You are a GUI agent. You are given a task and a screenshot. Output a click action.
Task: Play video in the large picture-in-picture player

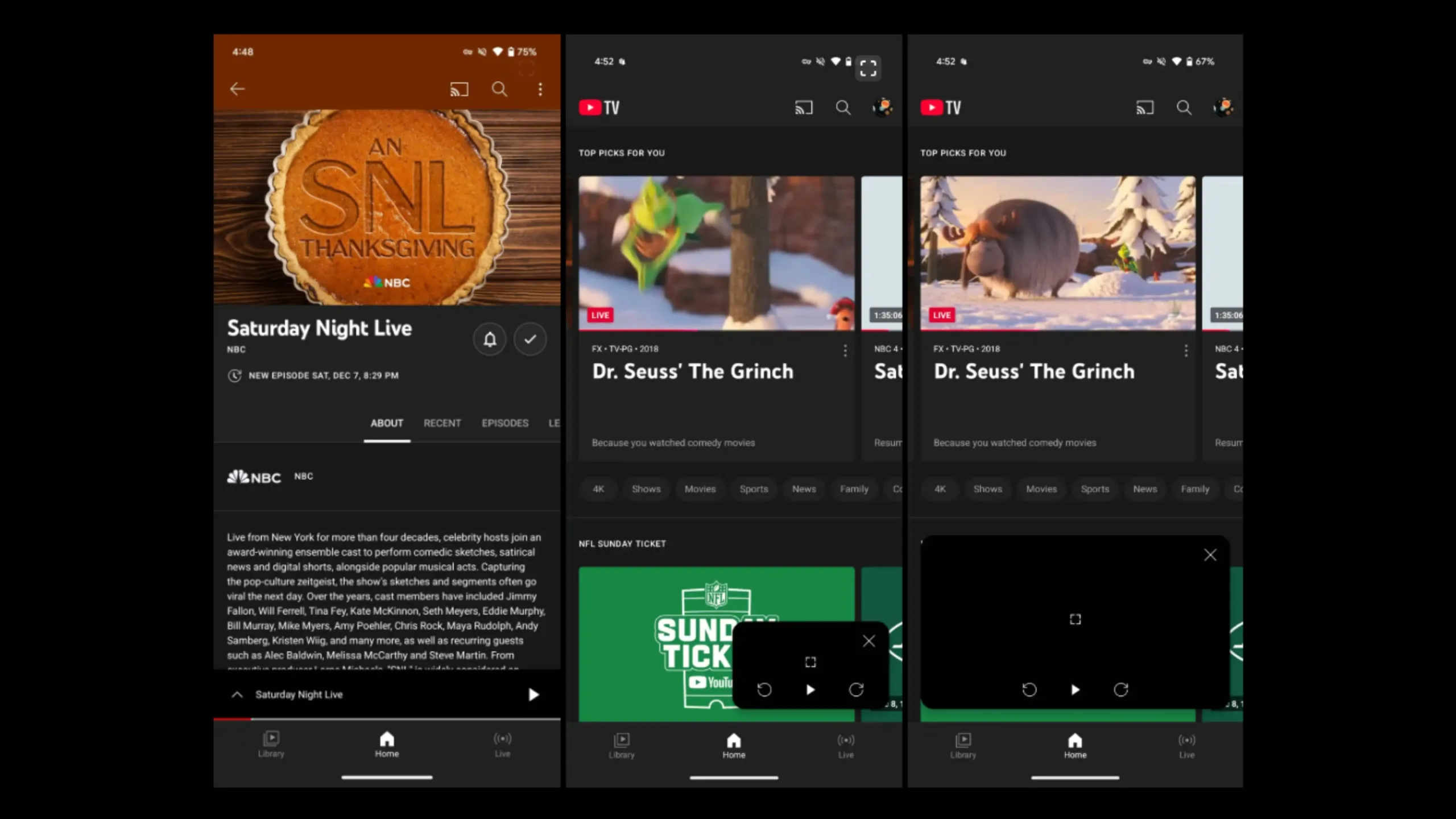(x=1075, y=690)
